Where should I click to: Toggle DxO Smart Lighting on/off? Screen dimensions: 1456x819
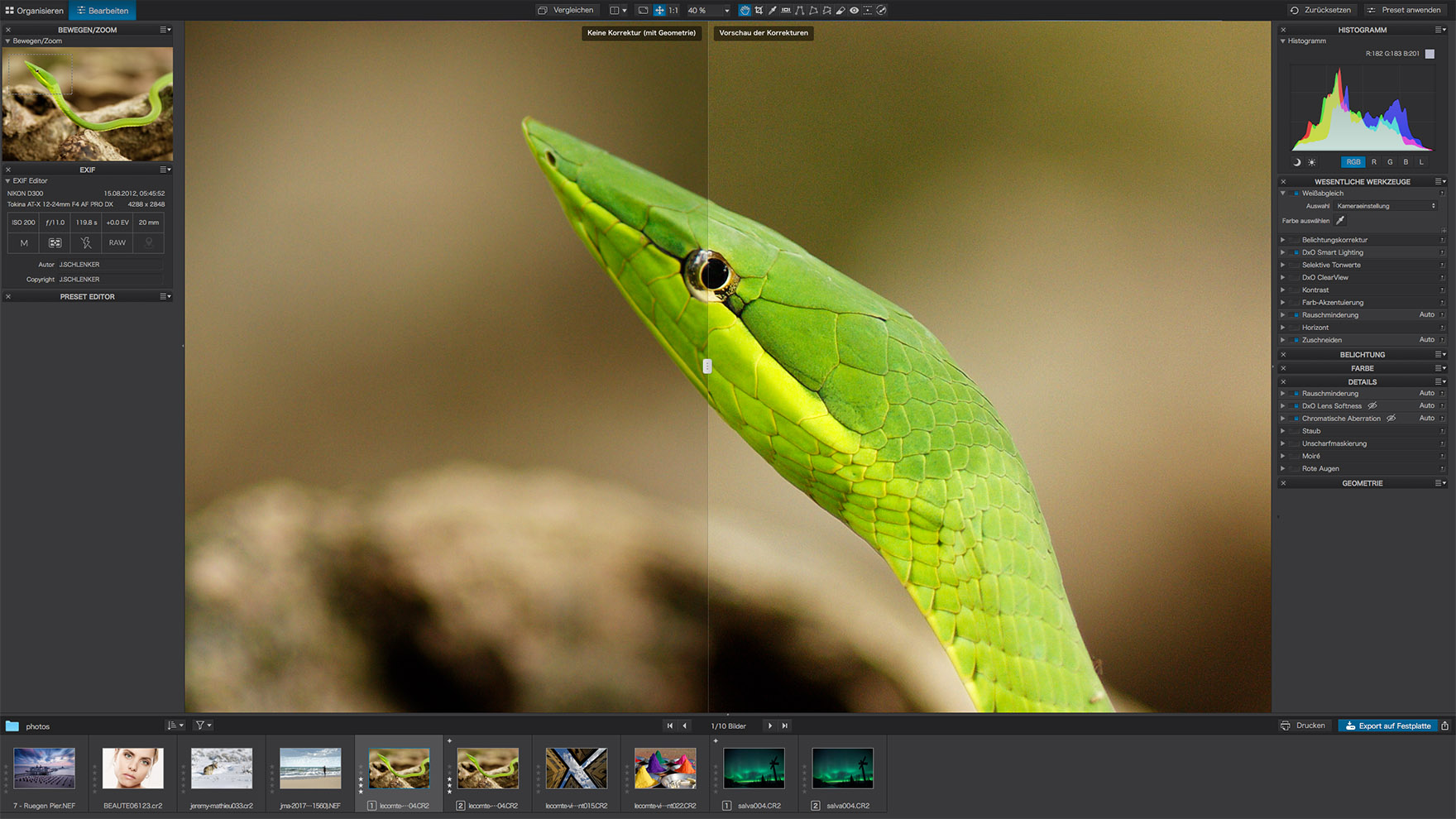[x=1296, y=252]
